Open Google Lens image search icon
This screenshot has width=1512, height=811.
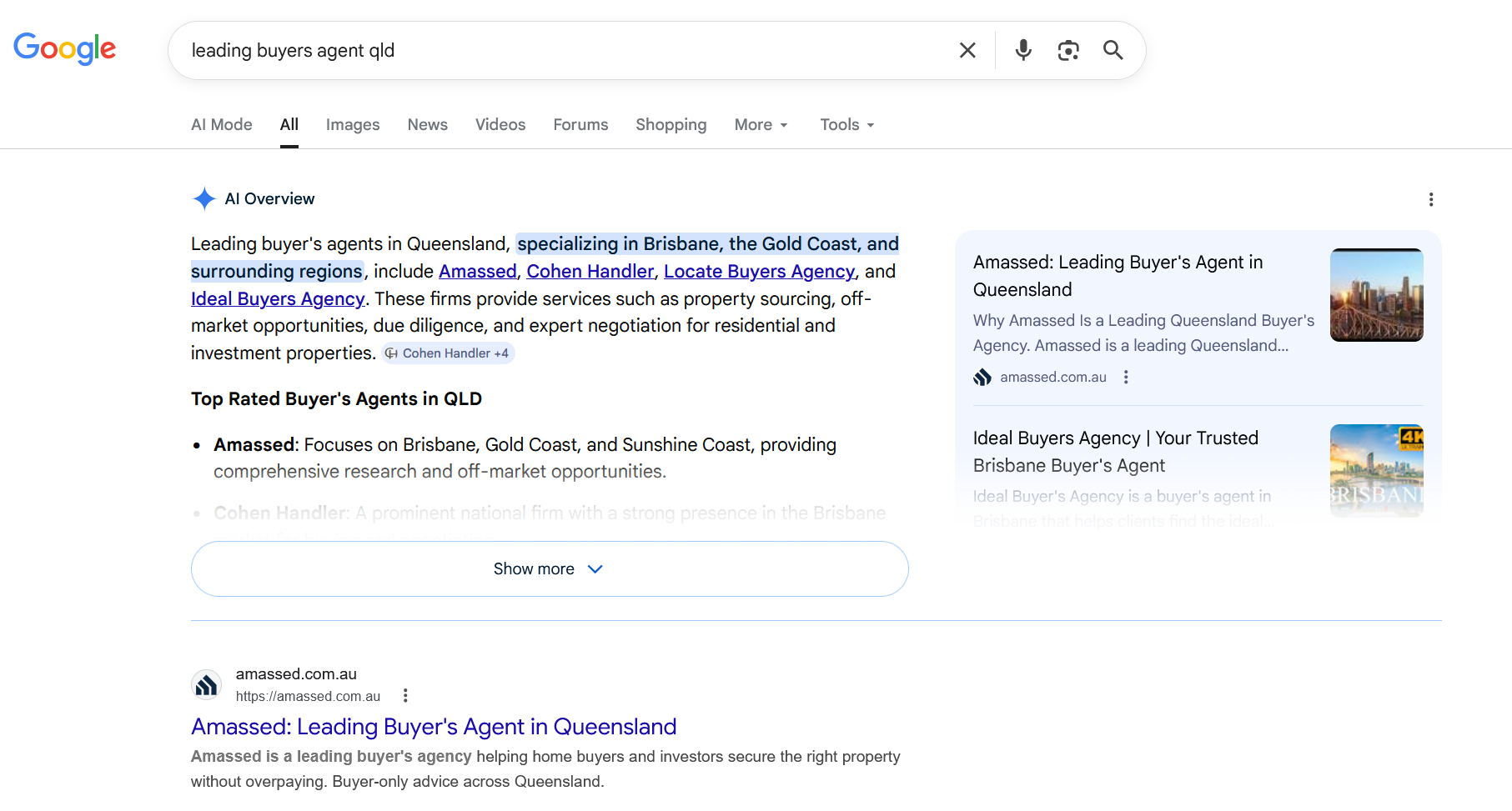click(x=1068, y=50)
